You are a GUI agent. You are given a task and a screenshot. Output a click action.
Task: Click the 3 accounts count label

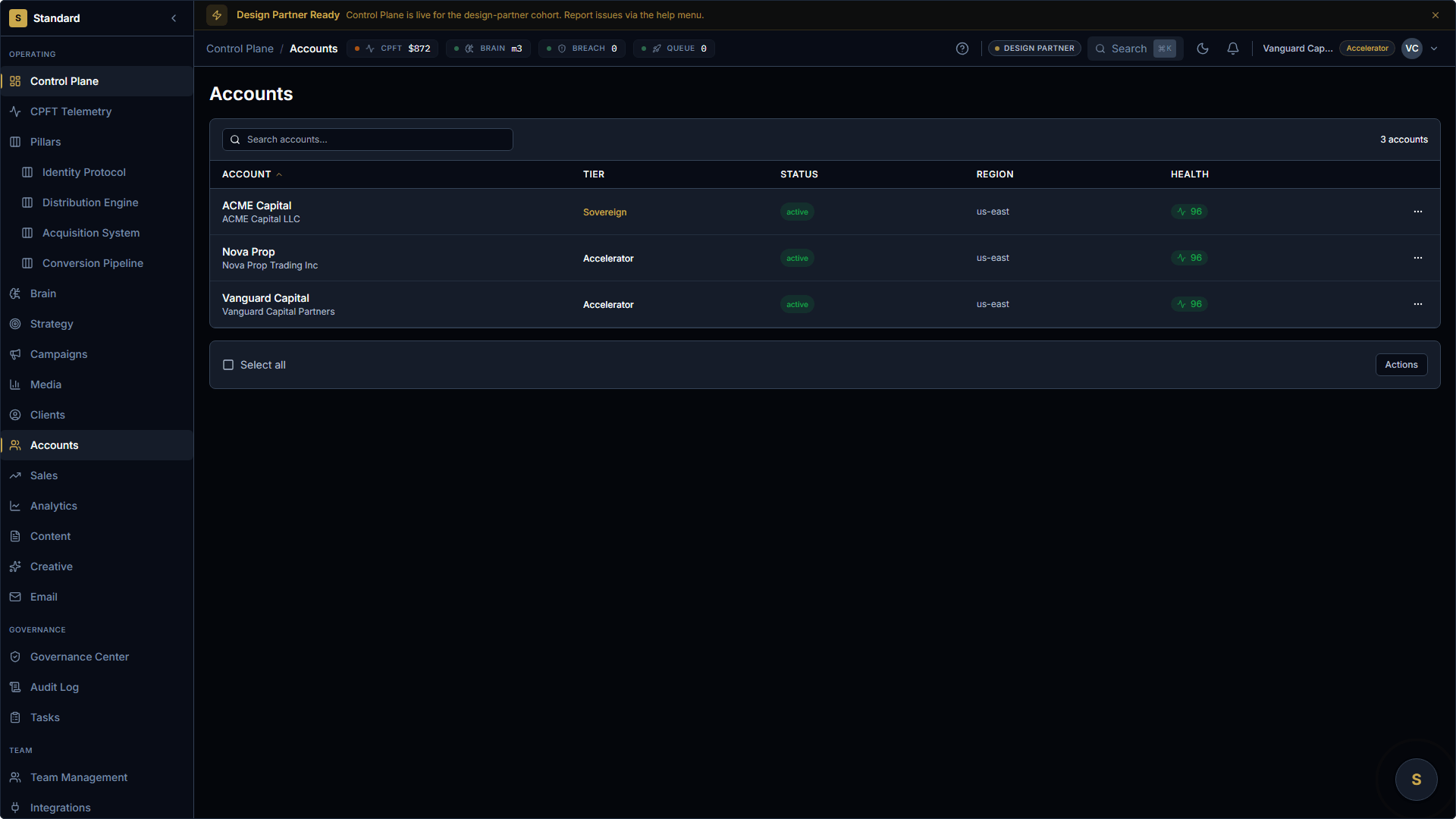[1404, 140]
